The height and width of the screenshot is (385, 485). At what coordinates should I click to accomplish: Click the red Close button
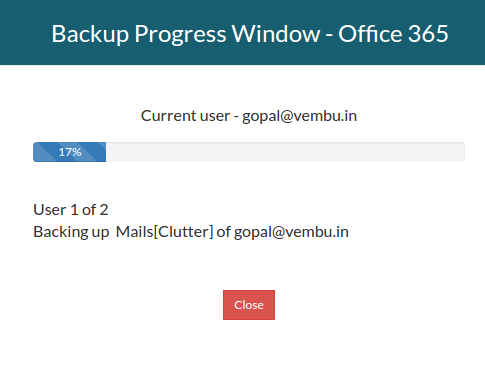(249, 305)
